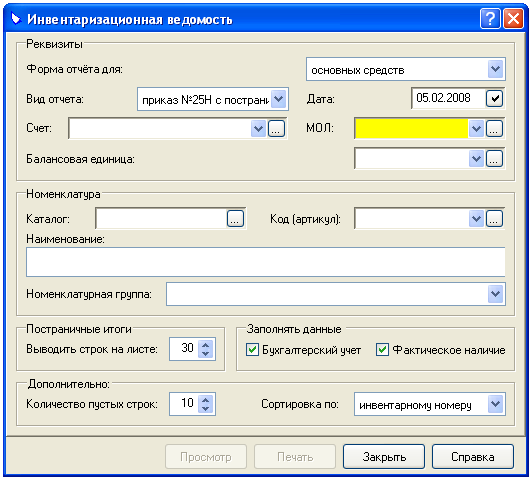
Task: Click the Наименование text field
Action: coord(266,262)
